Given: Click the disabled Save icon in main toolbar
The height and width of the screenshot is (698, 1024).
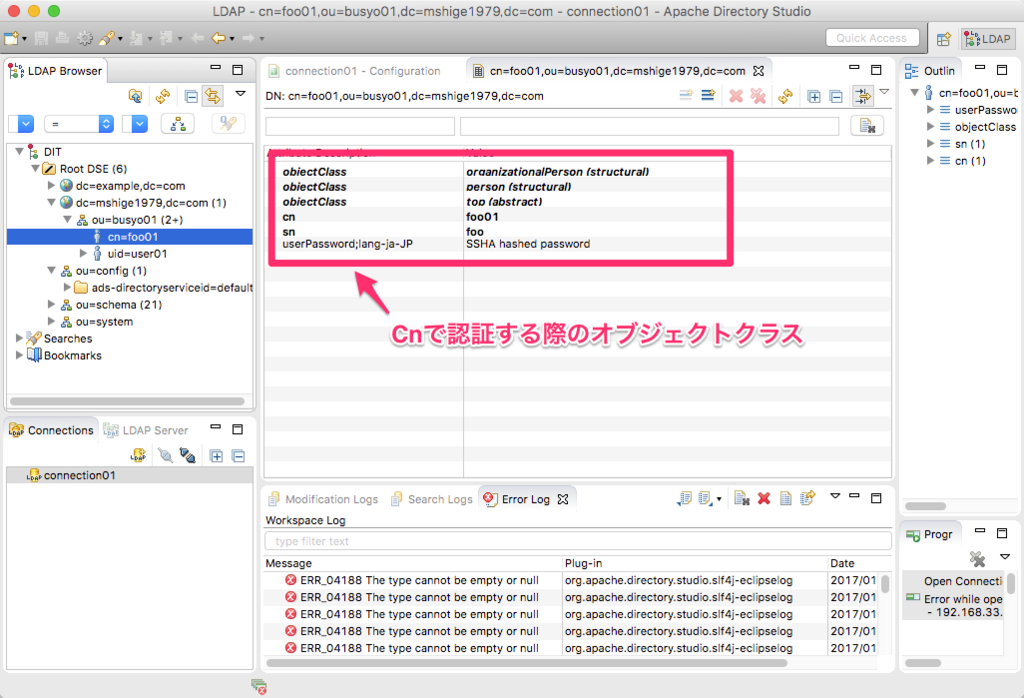Looking at the screenshot, I should (41, 39).
